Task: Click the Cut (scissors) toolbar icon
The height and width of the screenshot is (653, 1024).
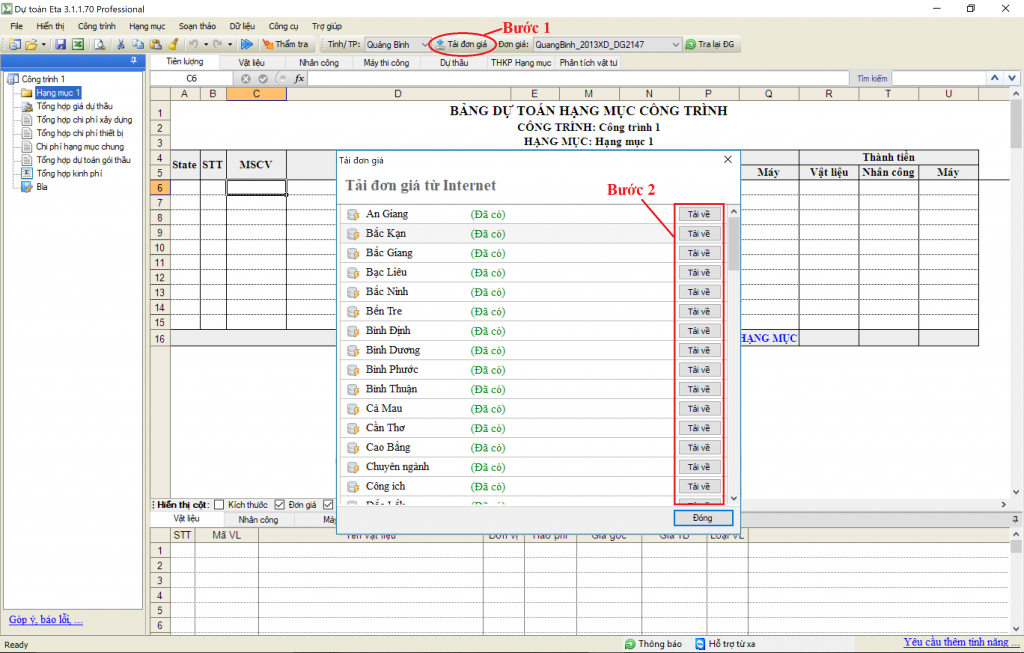Action: pyautogui.click(x=121, y=45)
